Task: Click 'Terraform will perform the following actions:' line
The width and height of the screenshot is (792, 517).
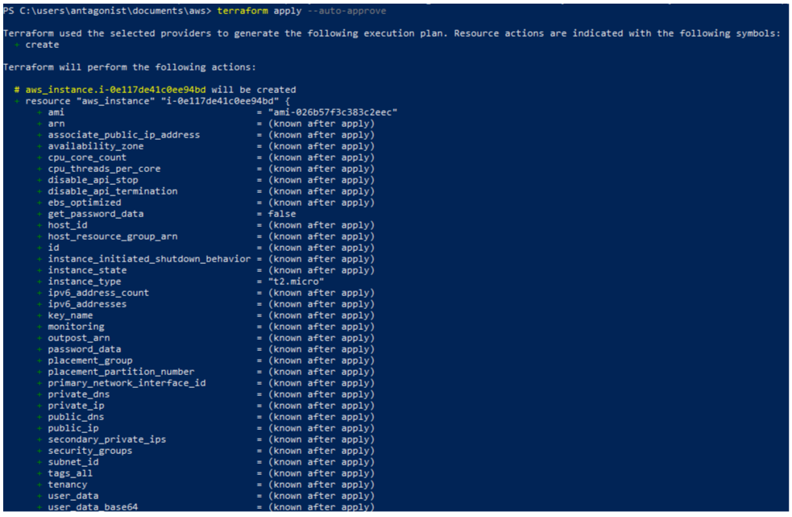Action: point(129,67)
